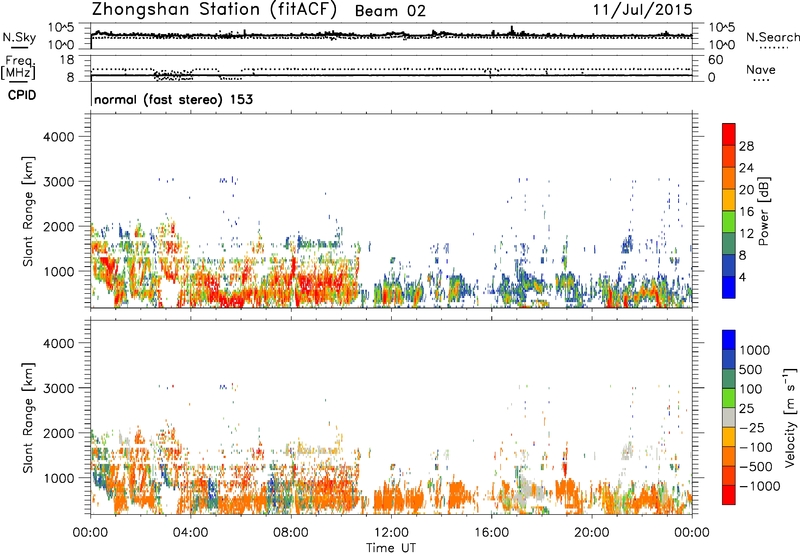
Task: Click the bottom red segment of the velocity colorbar
Action: pos(729,495)
